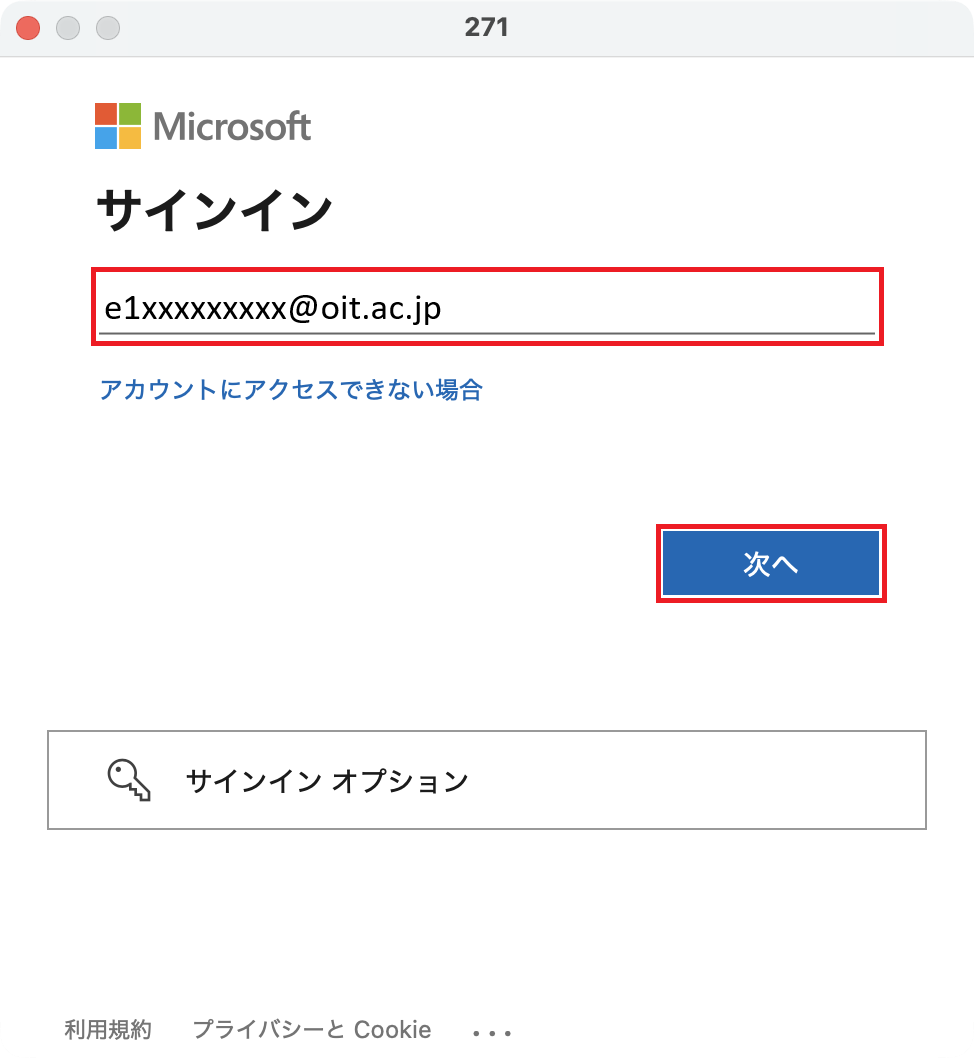Open the 利用規約 terms link

point(108,1029)
